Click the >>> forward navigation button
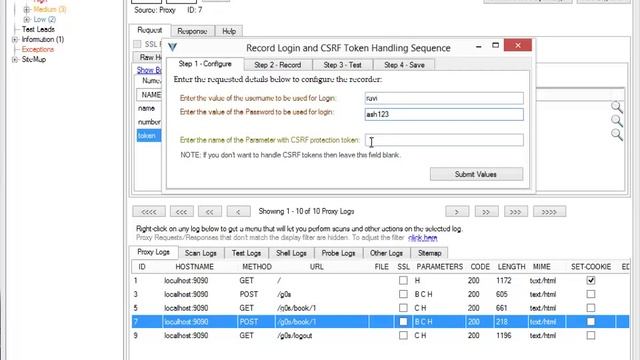Image resolution: width=640 pixels, height=360 pixels. point(516,211)
